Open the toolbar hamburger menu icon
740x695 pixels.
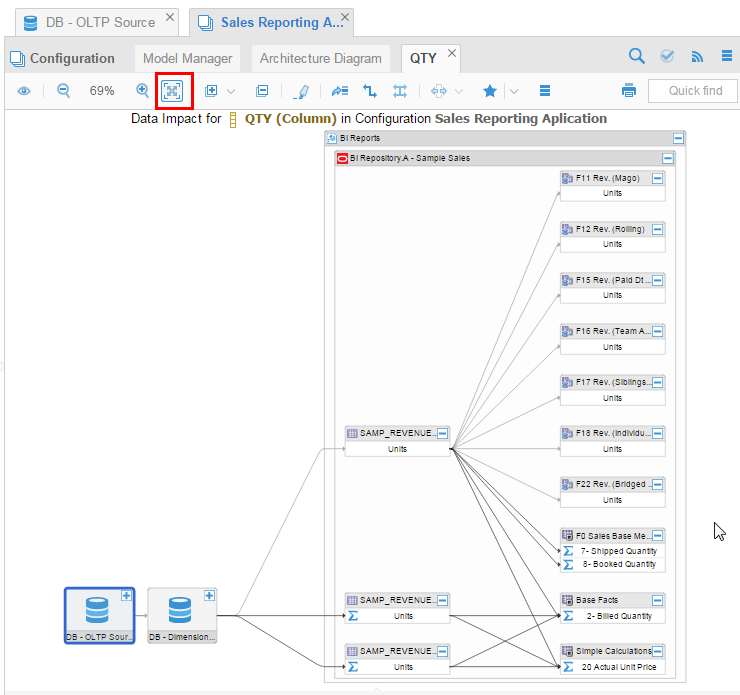point(545,90)
